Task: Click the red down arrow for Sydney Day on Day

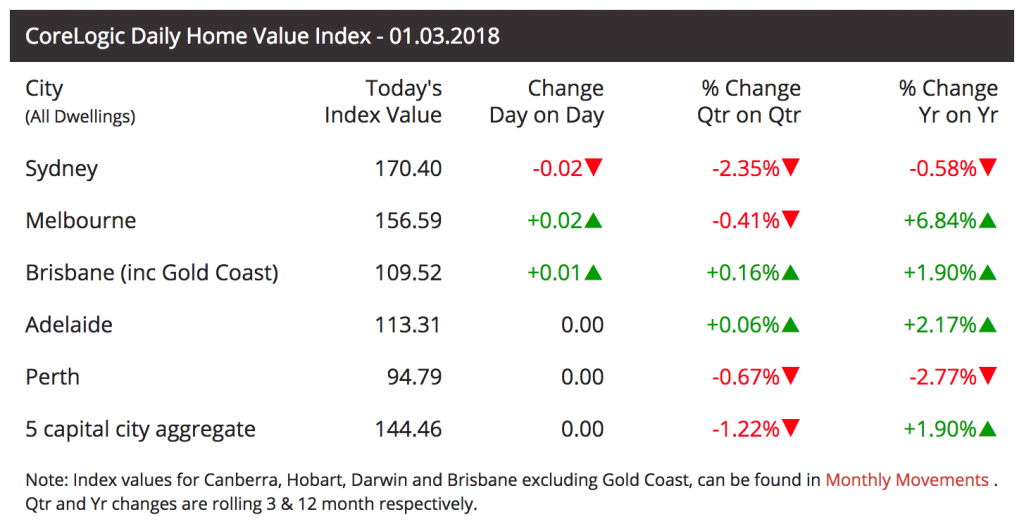Action: (595, 168)
